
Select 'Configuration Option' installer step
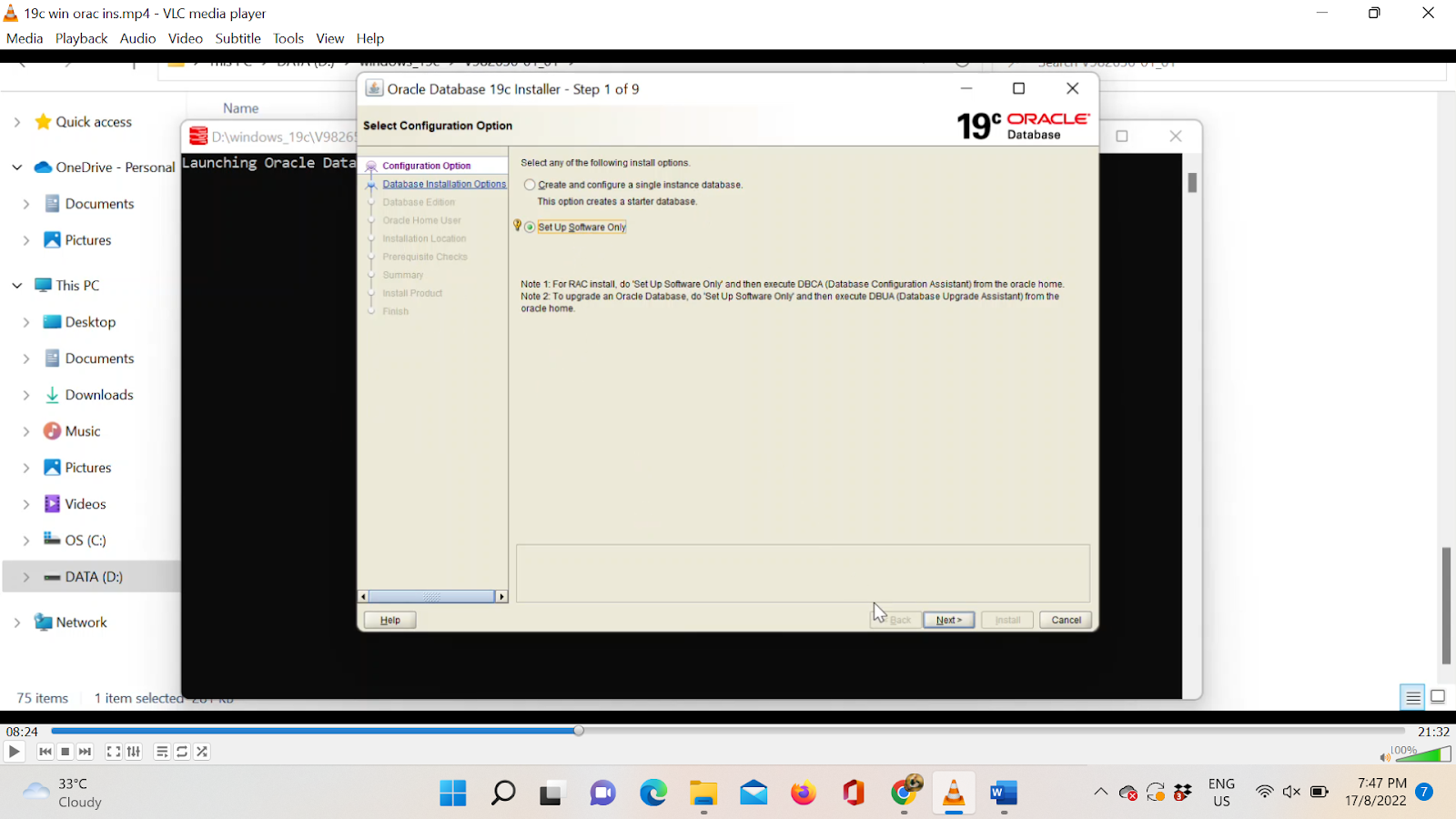427,166
